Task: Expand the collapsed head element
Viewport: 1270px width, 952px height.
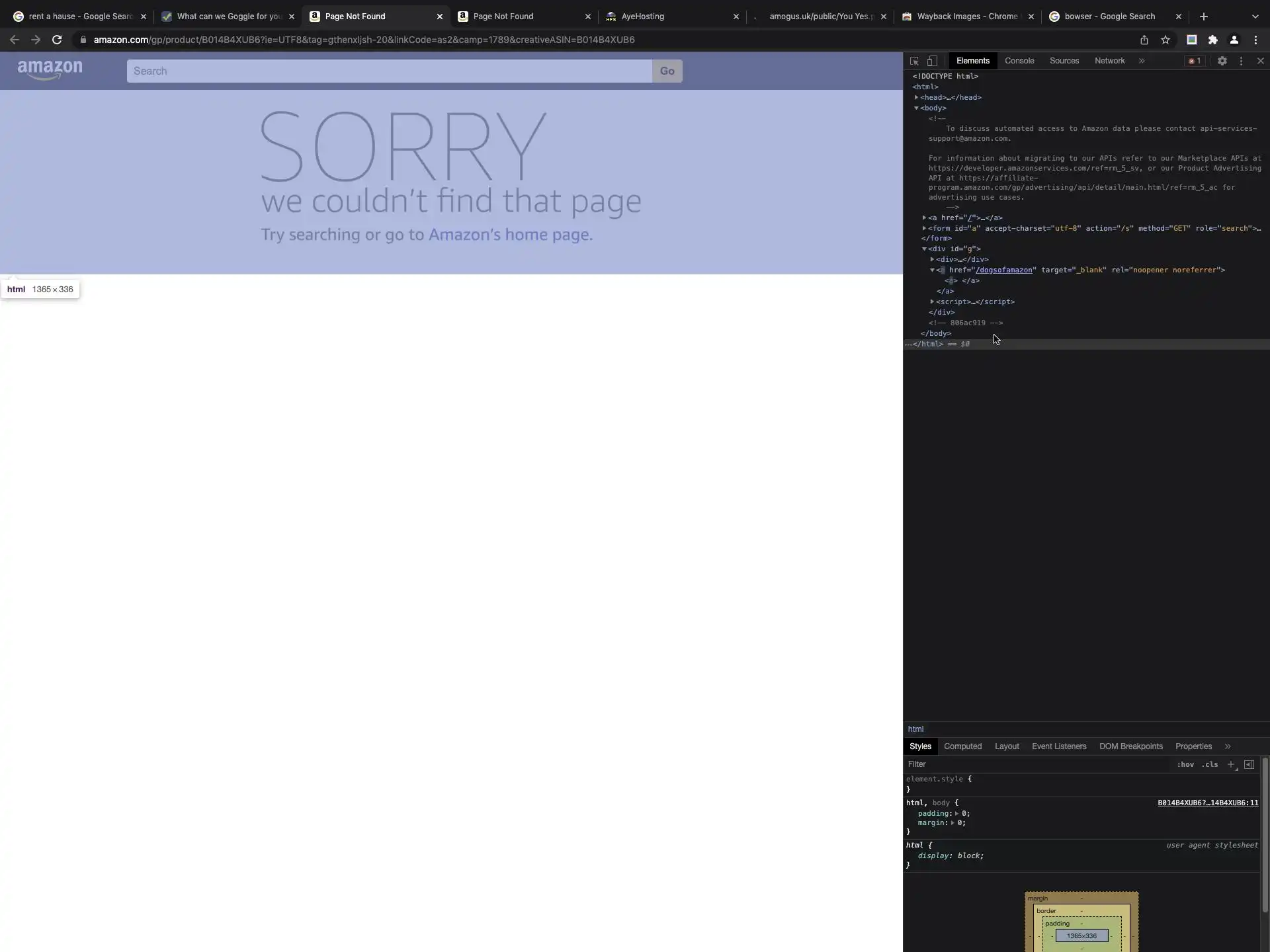Action: coord(916,97)
